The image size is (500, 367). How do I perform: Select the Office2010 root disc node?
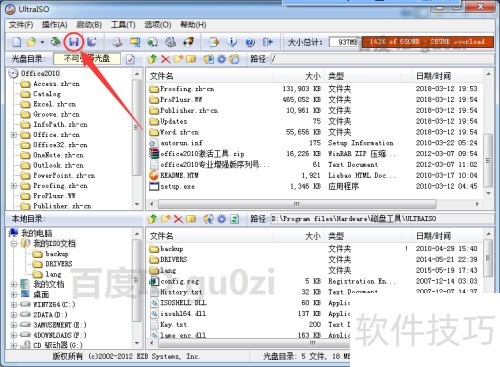(x=40, y=73)
